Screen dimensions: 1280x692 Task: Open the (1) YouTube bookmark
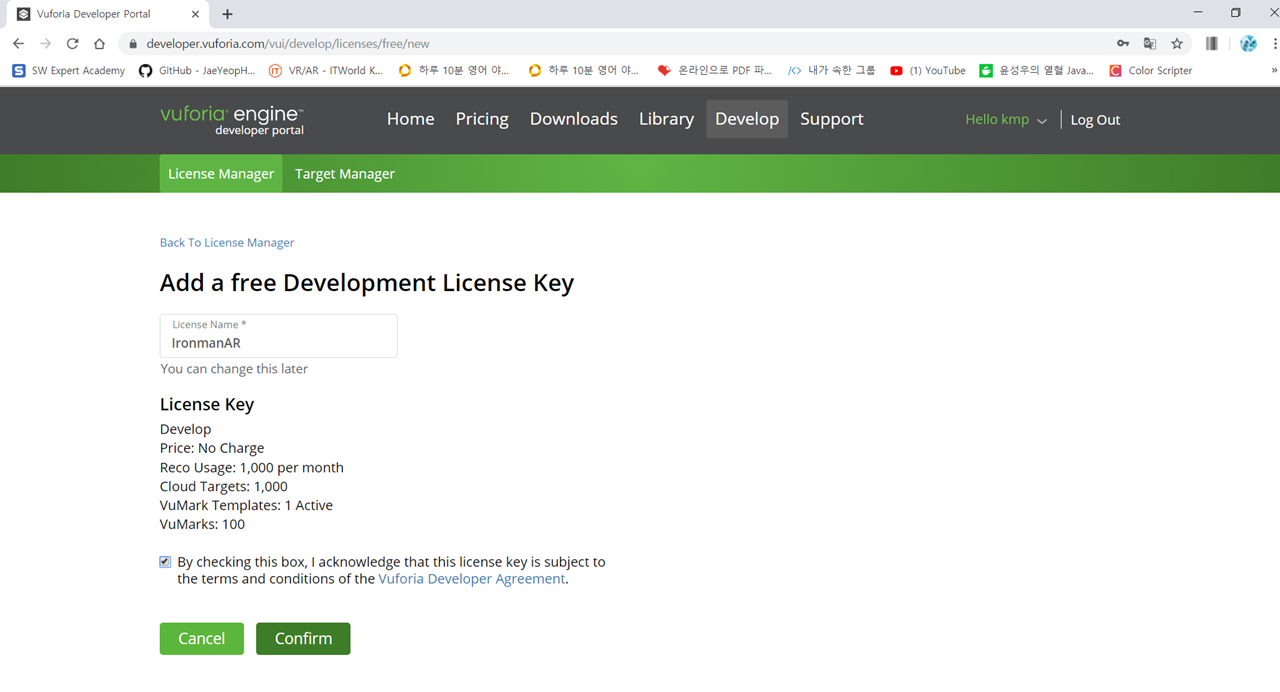tap(928, 71)
